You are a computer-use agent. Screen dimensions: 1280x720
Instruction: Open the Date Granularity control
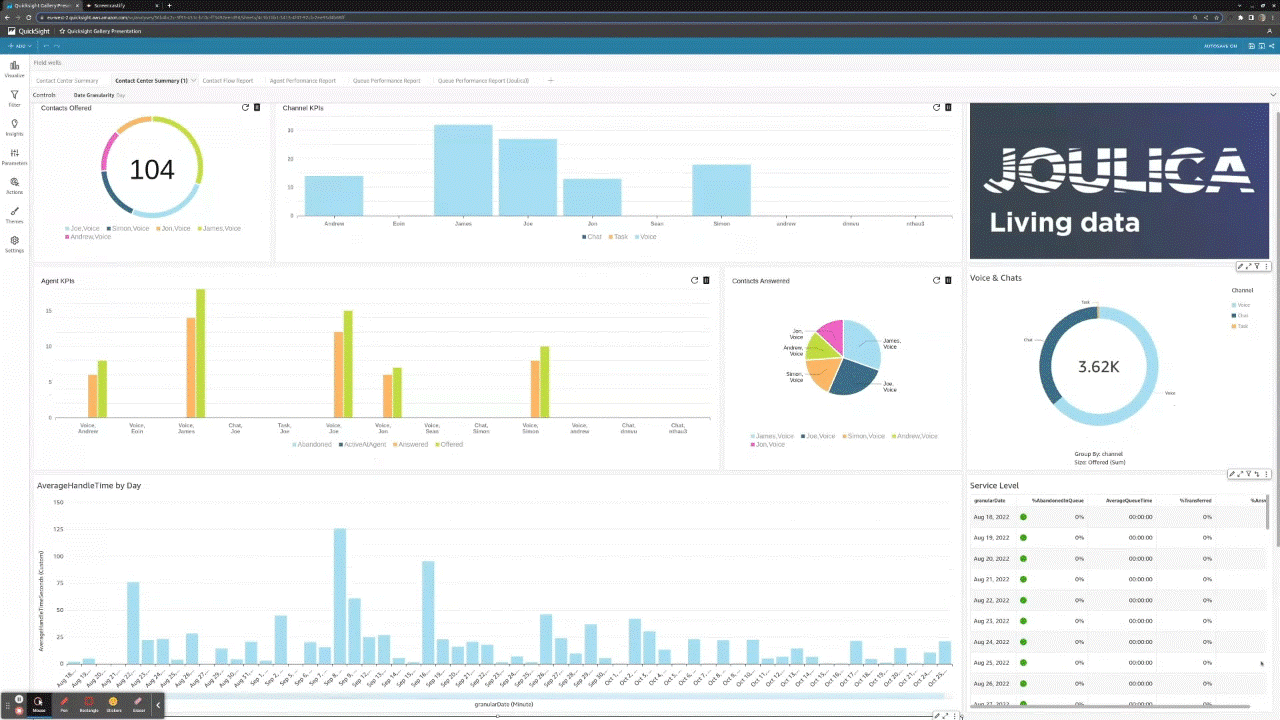(99, 95)
